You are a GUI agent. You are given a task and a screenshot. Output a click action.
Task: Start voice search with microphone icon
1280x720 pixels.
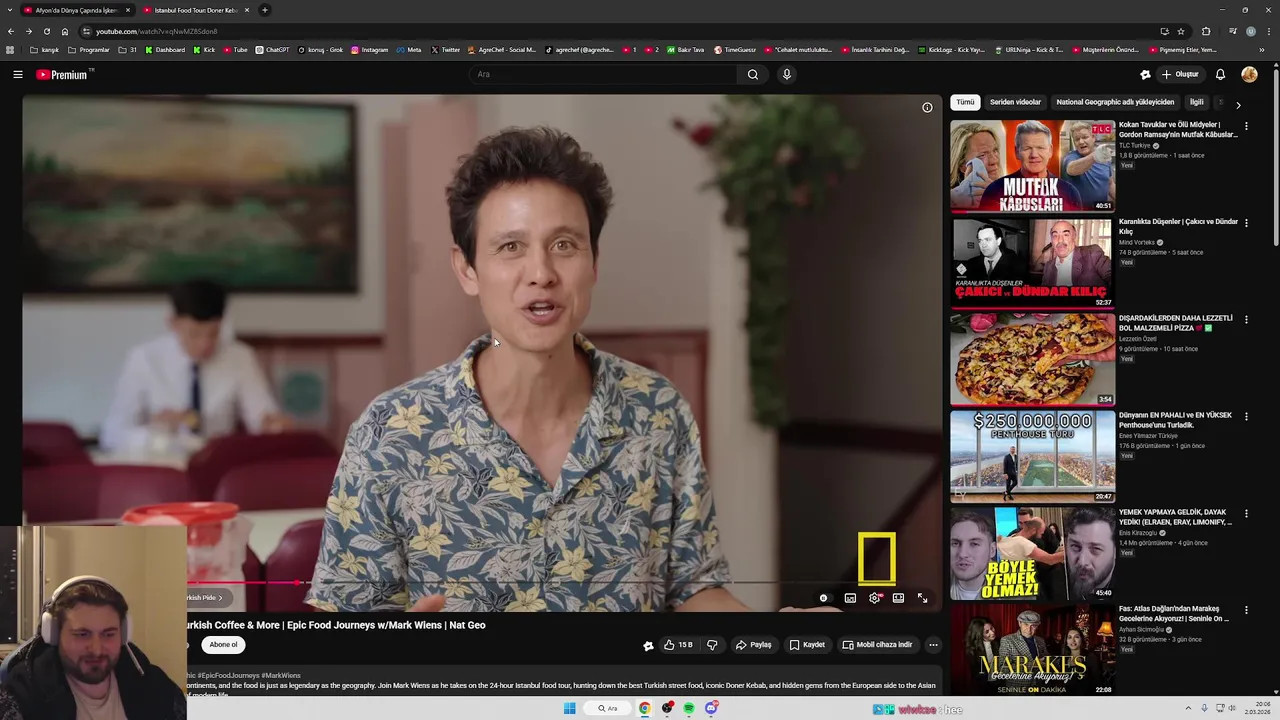click(787, 74)
